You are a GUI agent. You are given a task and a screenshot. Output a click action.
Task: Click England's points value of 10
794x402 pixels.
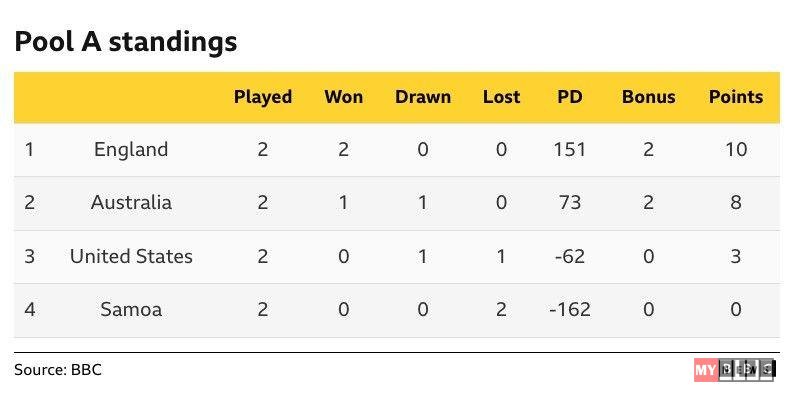coord(736,150)
